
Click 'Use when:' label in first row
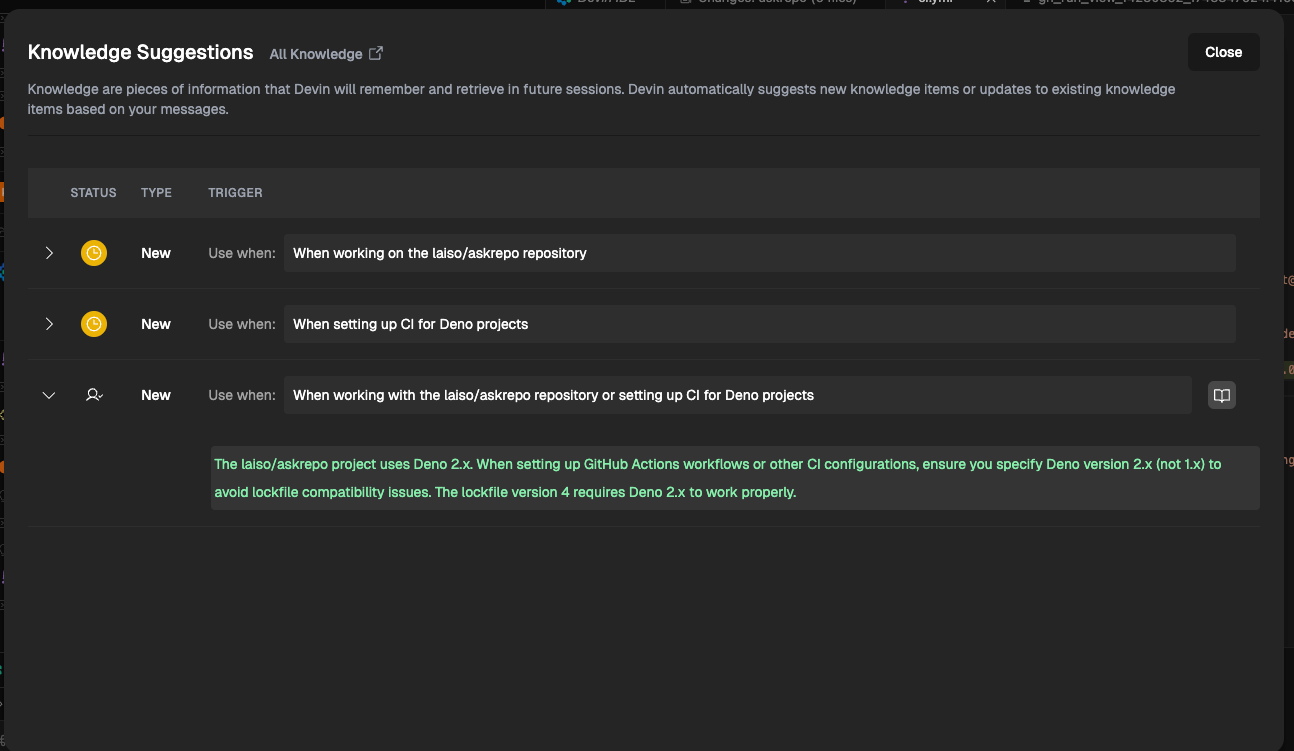point(242,253)
